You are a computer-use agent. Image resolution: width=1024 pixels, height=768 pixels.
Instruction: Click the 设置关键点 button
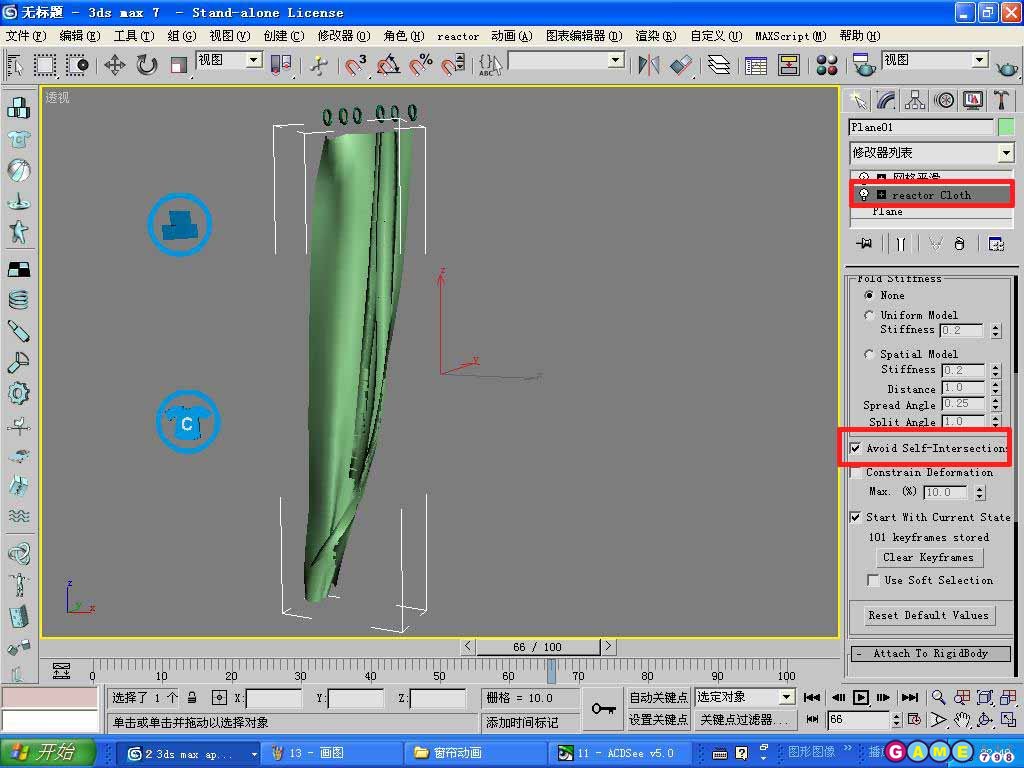658,720
